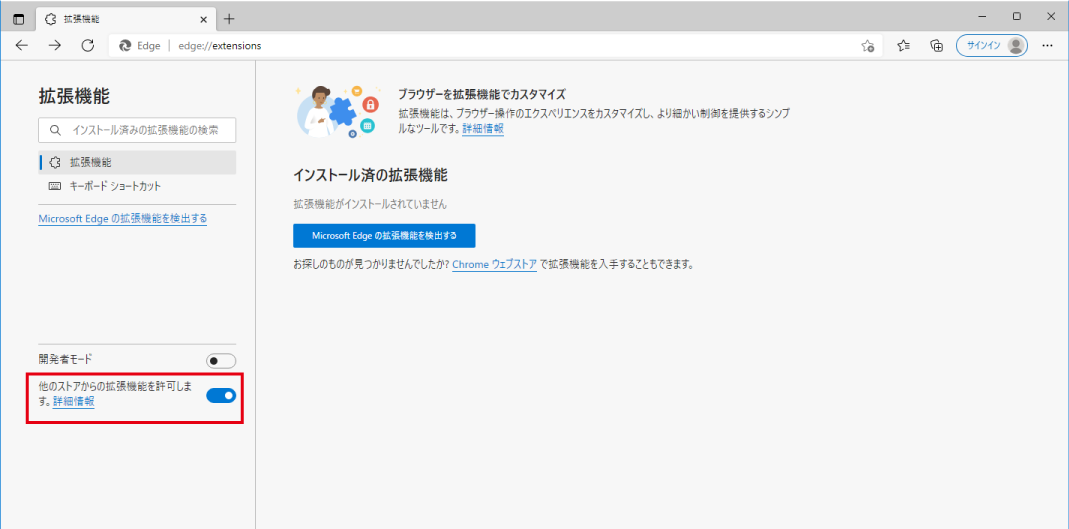This screenshot has width=1069, height=529.
Task: Click the 拡張機能がインストールされていません message
Action: (x=370, y=204)
